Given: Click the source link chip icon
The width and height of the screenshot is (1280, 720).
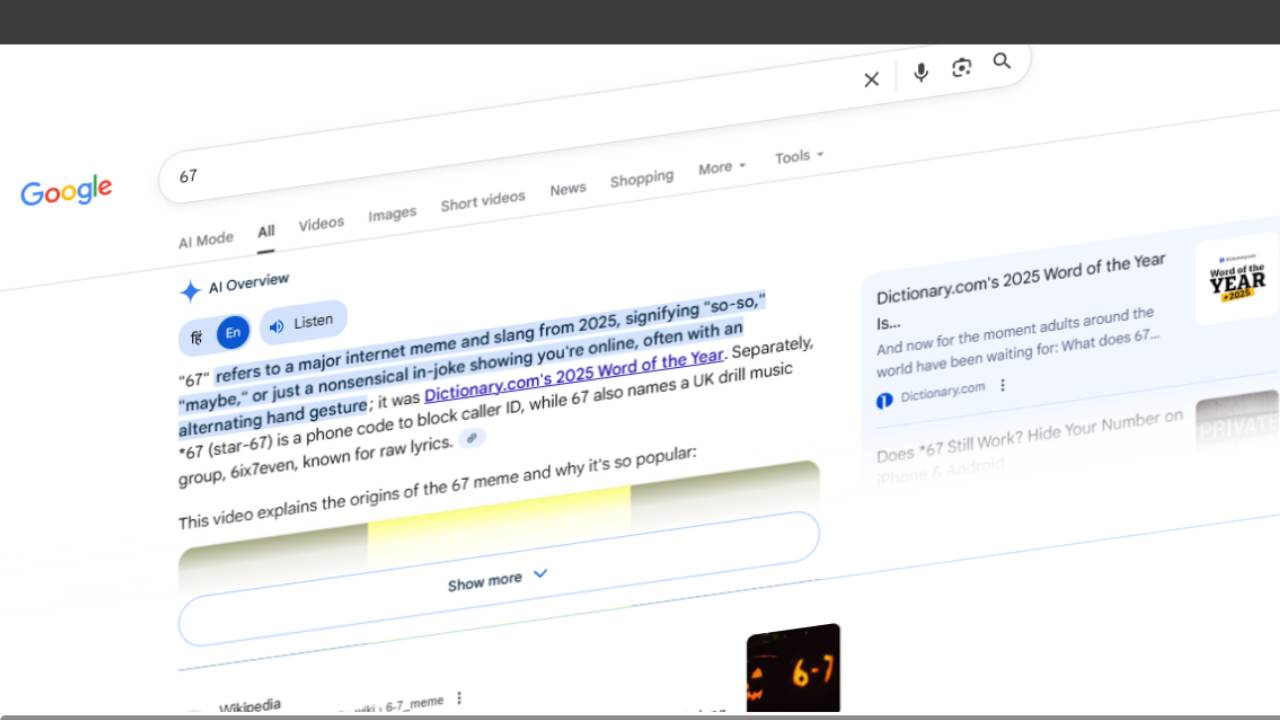Looking at the screenshot, I should (x=472, y=438).
